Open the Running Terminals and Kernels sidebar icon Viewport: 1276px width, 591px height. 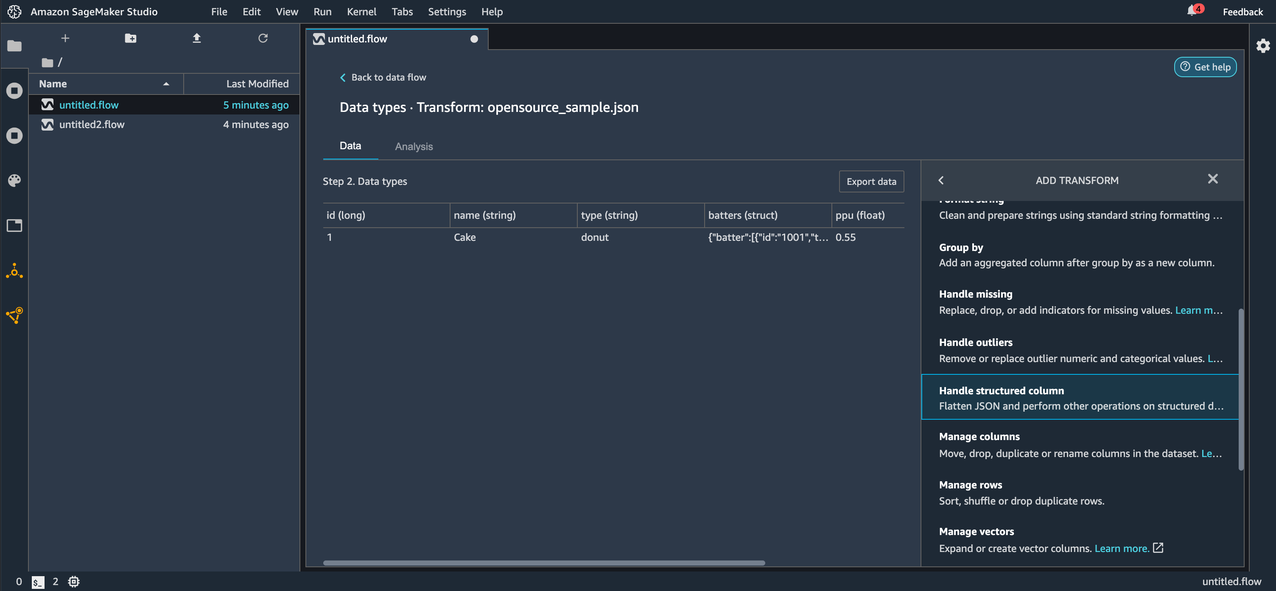(14, 91)
